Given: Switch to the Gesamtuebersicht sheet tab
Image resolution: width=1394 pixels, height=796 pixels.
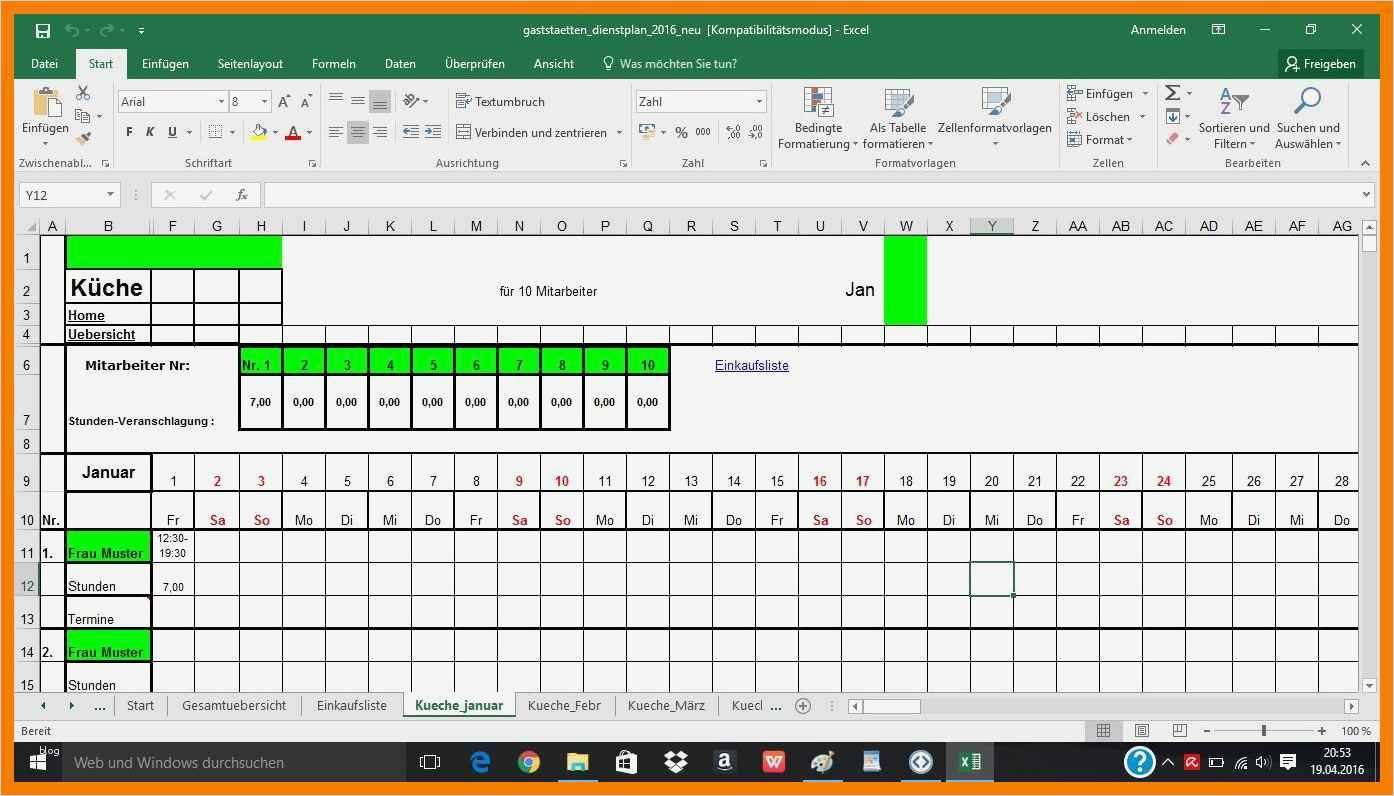Looking at the screenshot, I should tap(234, 705).
